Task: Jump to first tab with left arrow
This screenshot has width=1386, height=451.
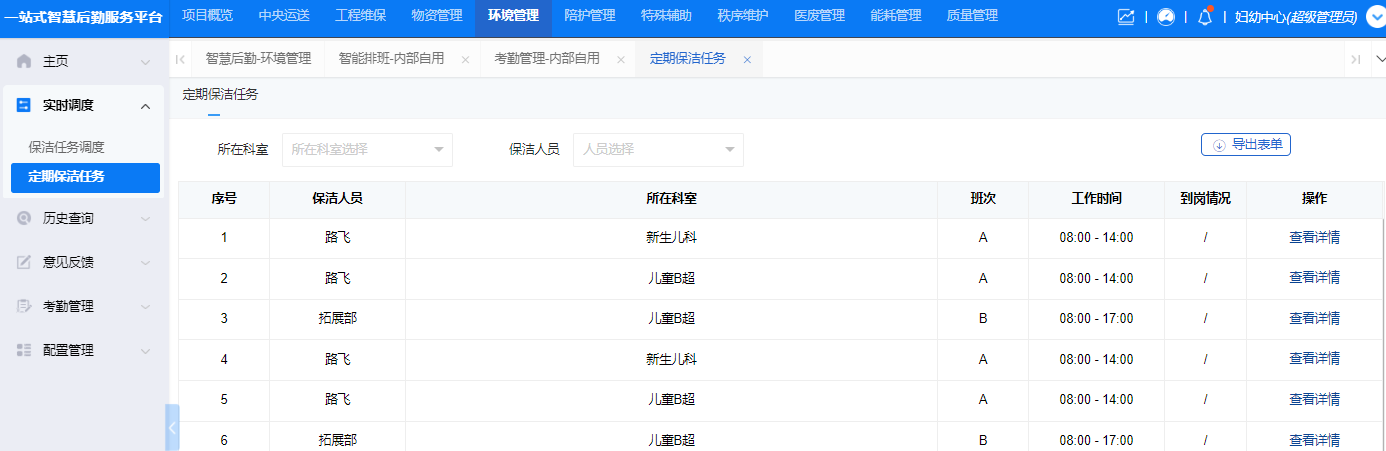Action: (x=180, y=59)
